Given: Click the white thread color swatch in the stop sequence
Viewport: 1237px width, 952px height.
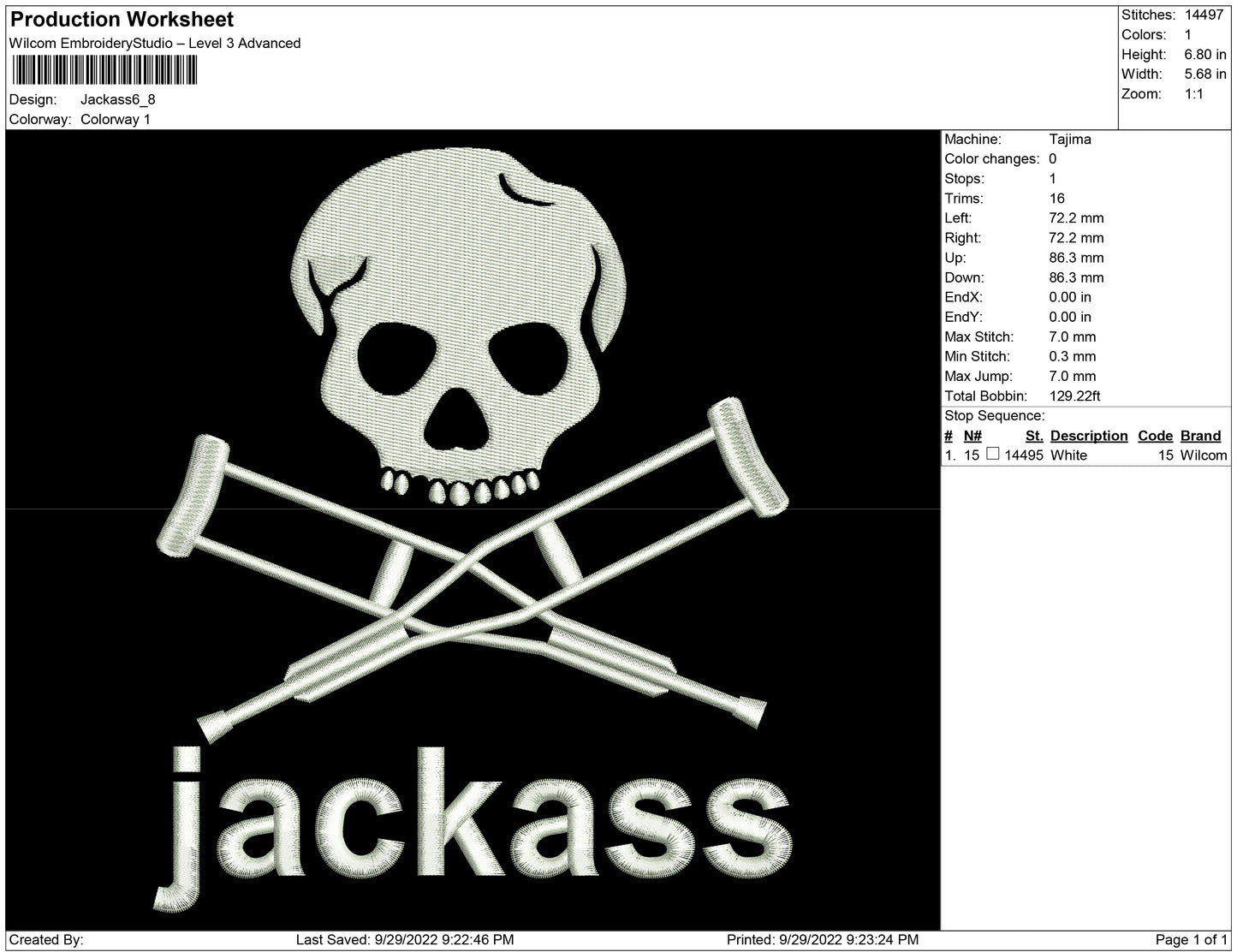Looking at the screenshot, I should (x=993, y=455).
